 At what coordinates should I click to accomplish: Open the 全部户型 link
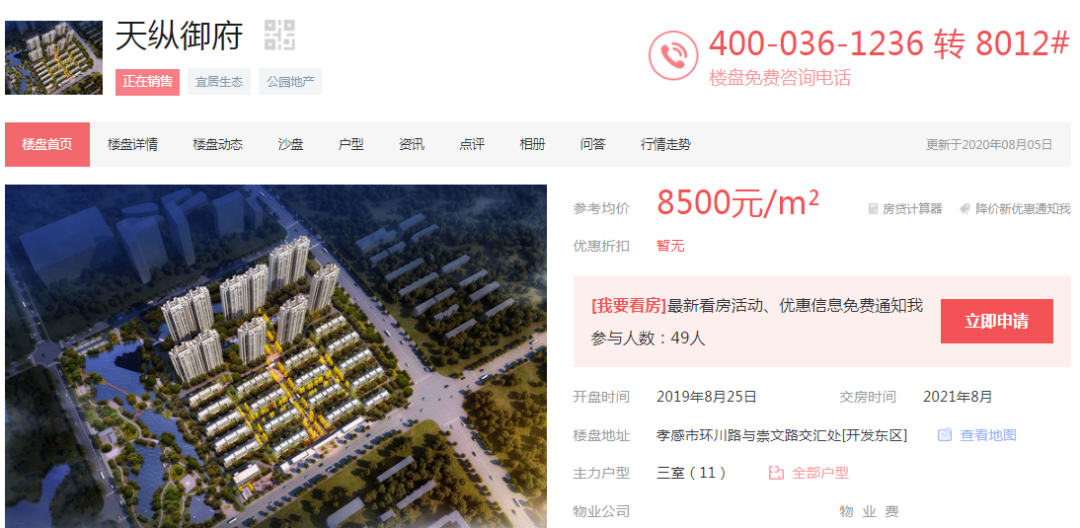[x=820, y=473]
